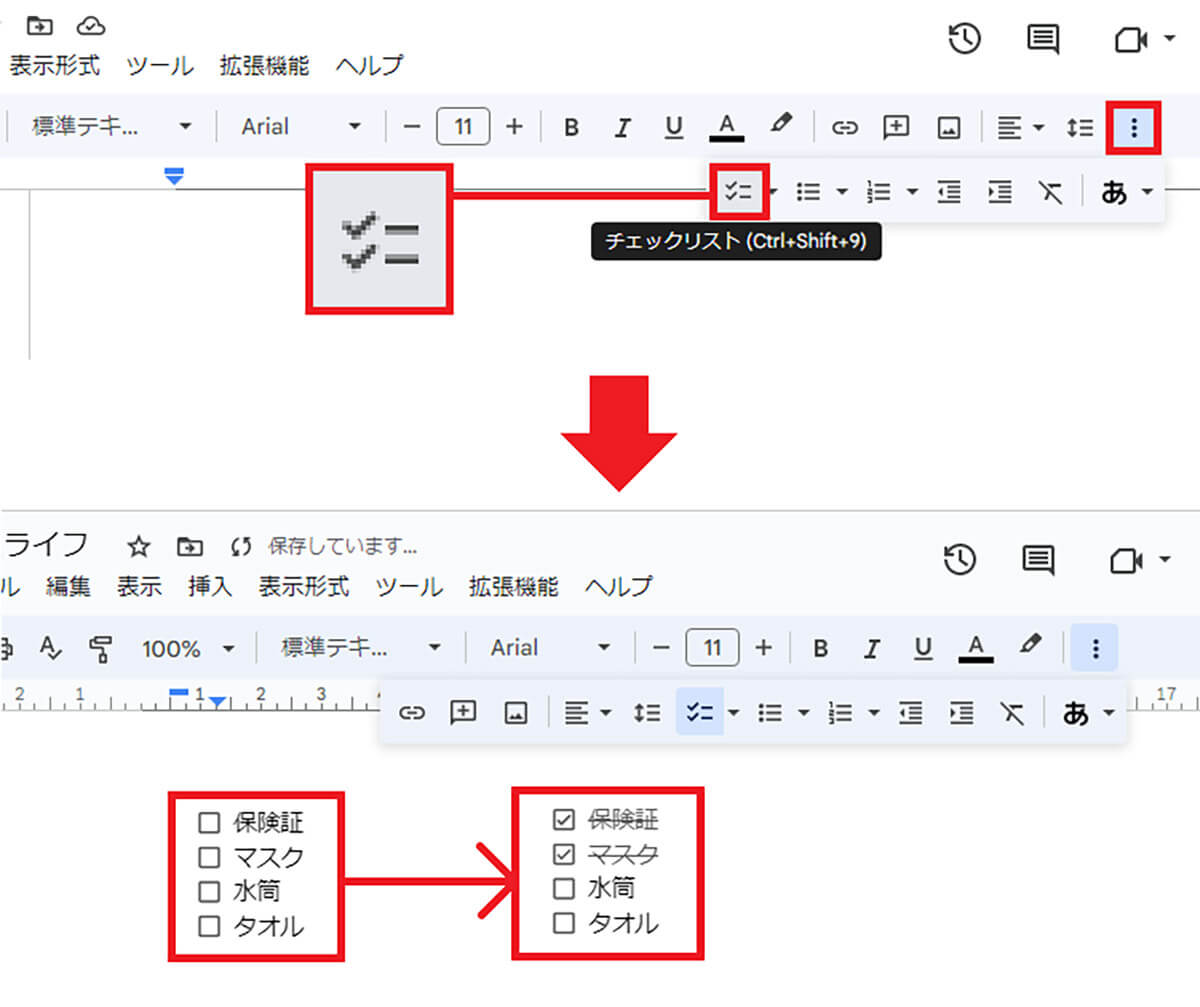Image resolution: width=1200 pixels, height=1007 pixels.
Task: Tick タオル checkbox in all-unchecked list
Action: [209, 926]
